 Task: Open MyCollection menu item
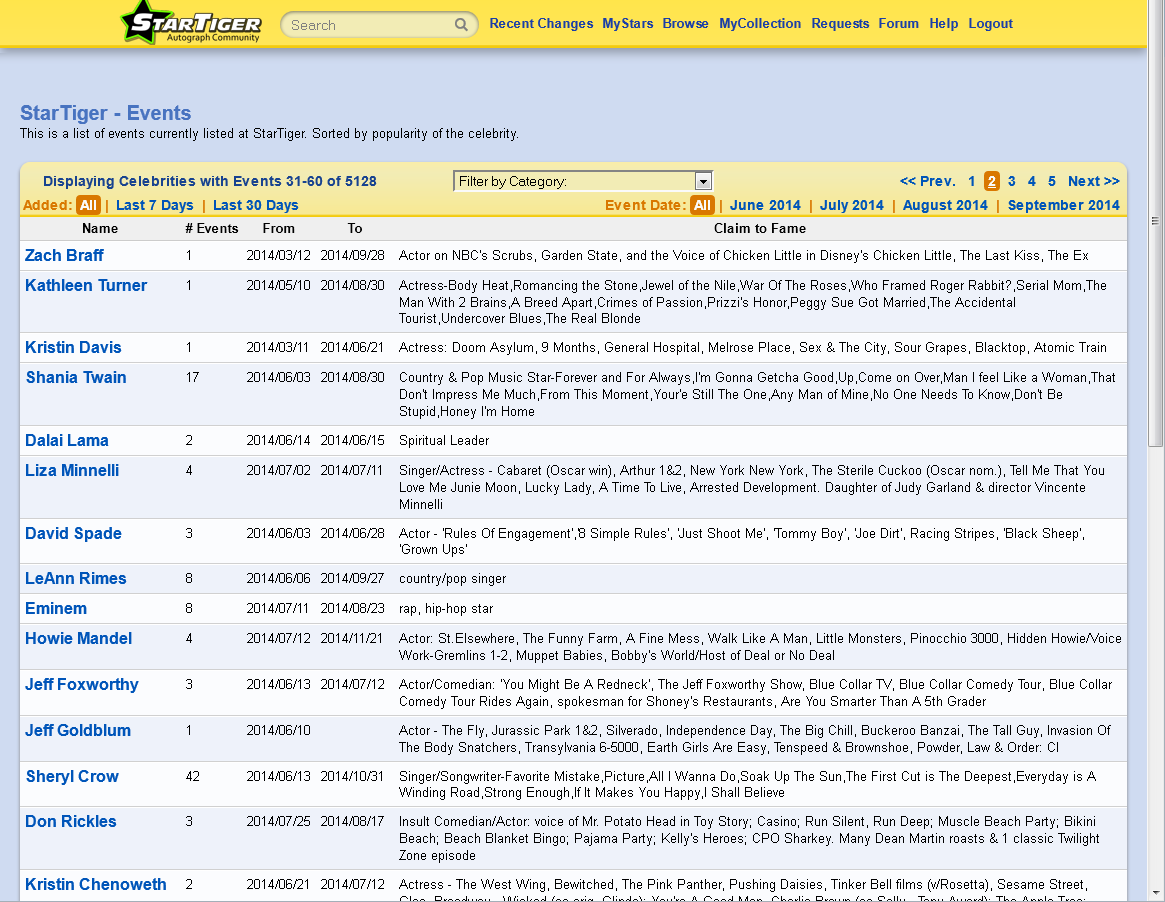[760, 23]
